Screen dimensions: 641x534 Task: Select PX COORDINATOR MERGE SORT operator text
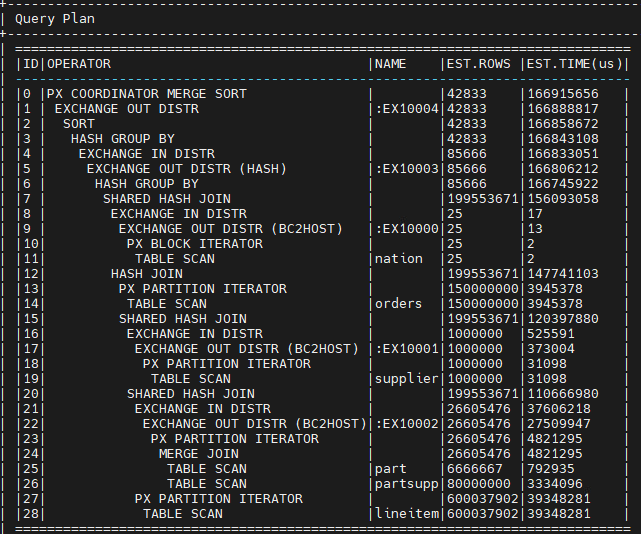click(147, 94)
